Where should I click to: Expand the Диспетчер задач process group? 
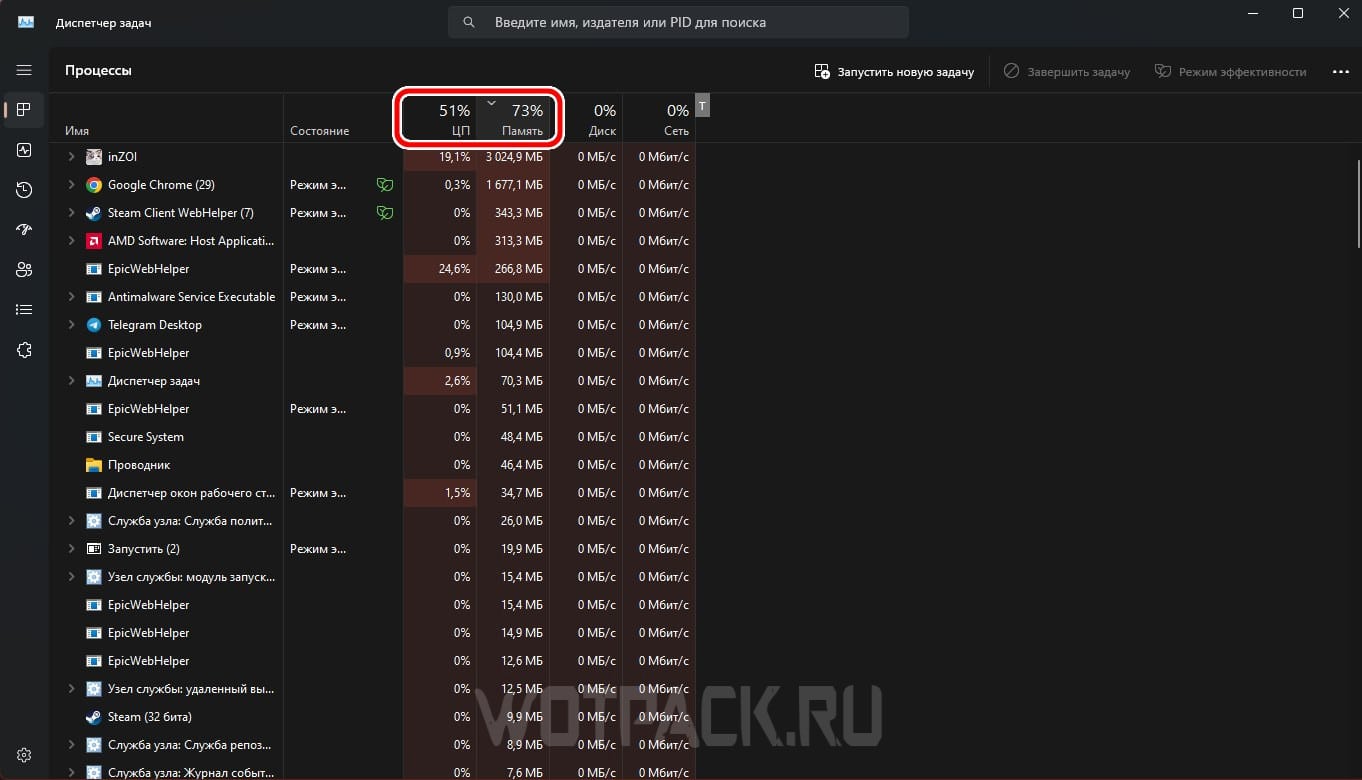click(71, 381)
